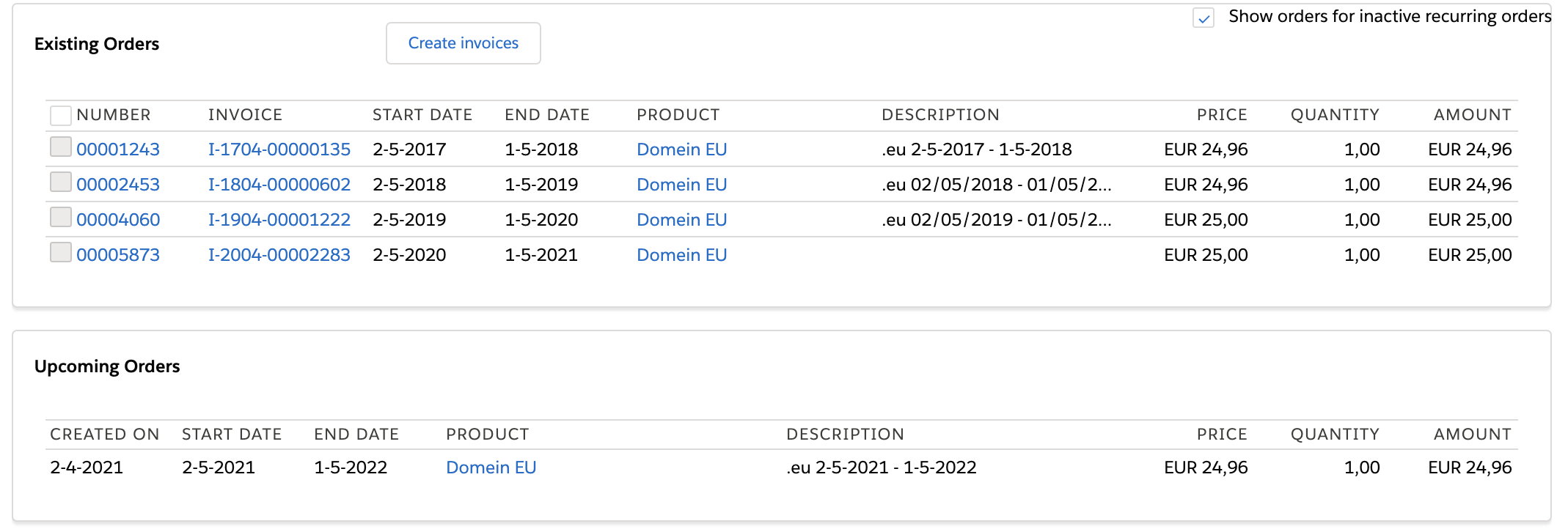Open order link 00005873
1568x532 pixels.
[x=118, y=255]
